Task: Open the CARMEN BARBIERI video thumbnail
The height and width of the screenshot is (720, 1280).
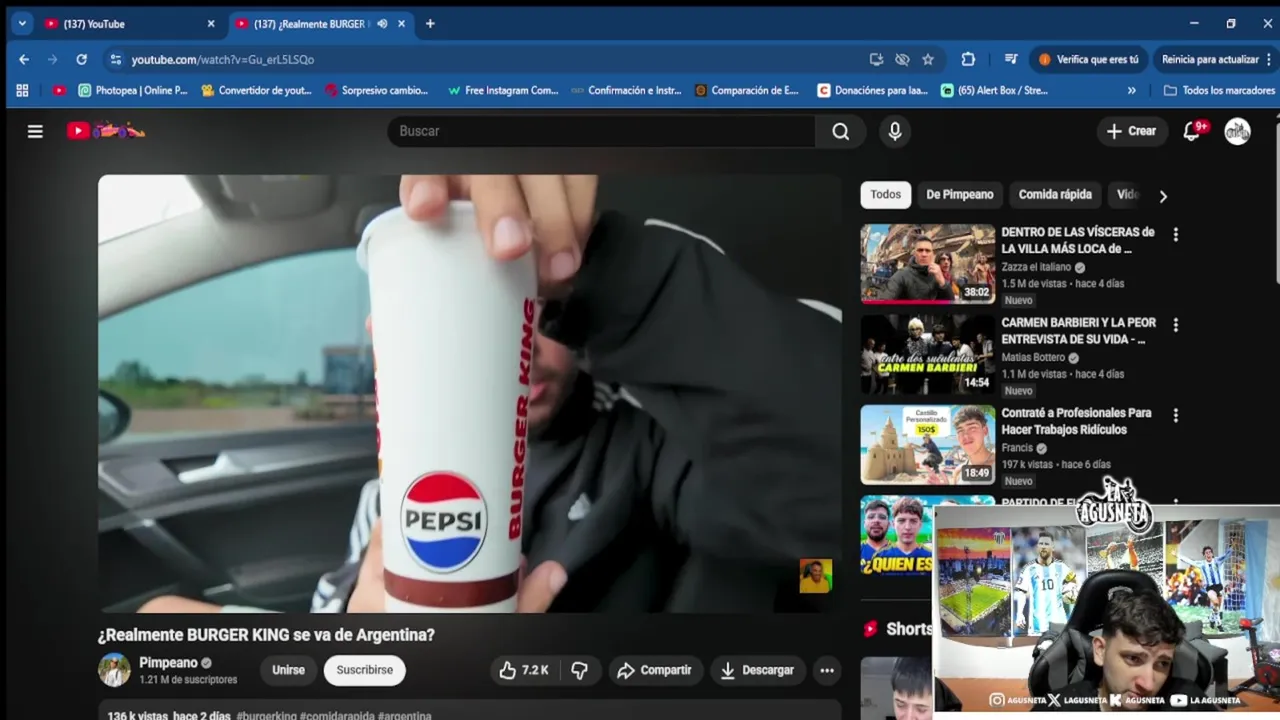Action: pos(928,354)
